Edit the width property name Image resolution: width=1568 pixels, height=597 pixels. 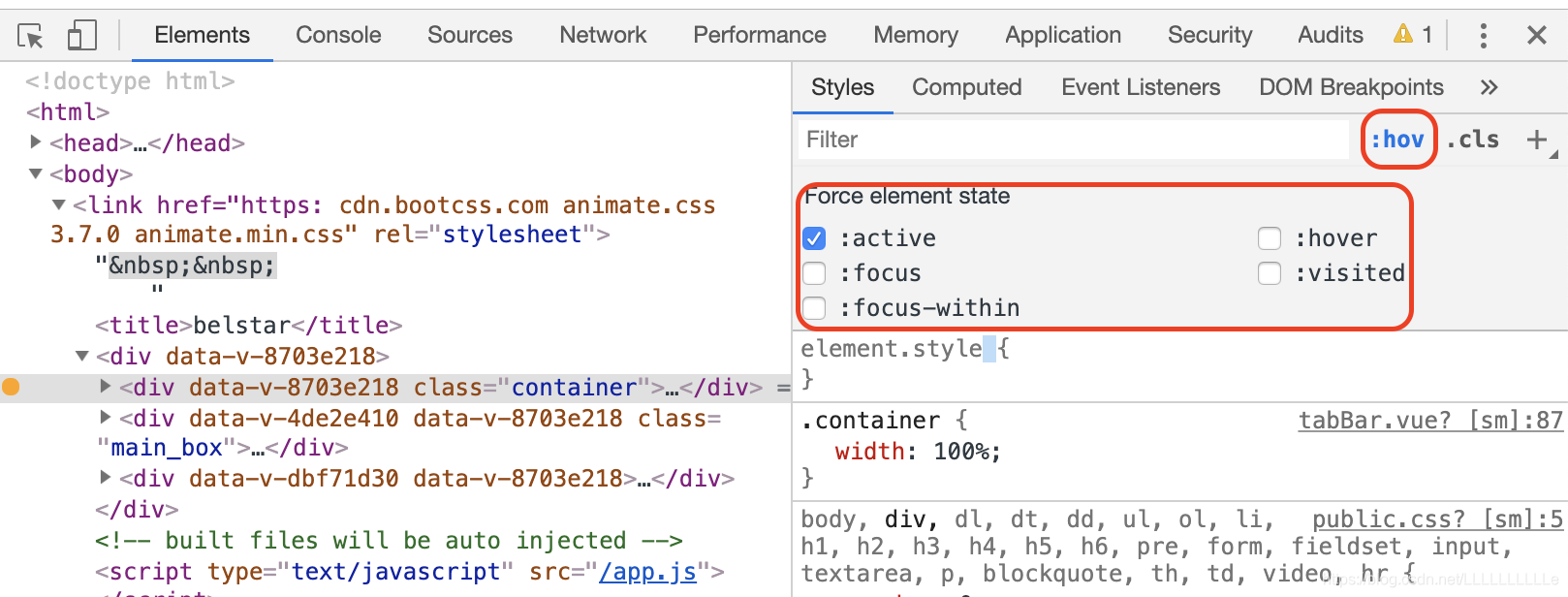869,452
